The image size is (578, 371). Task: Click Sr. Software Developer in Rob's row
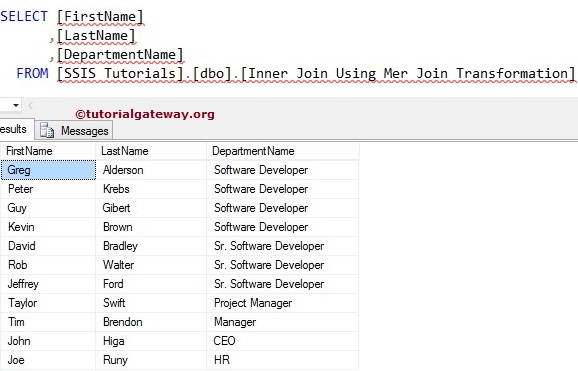(282, 265)
